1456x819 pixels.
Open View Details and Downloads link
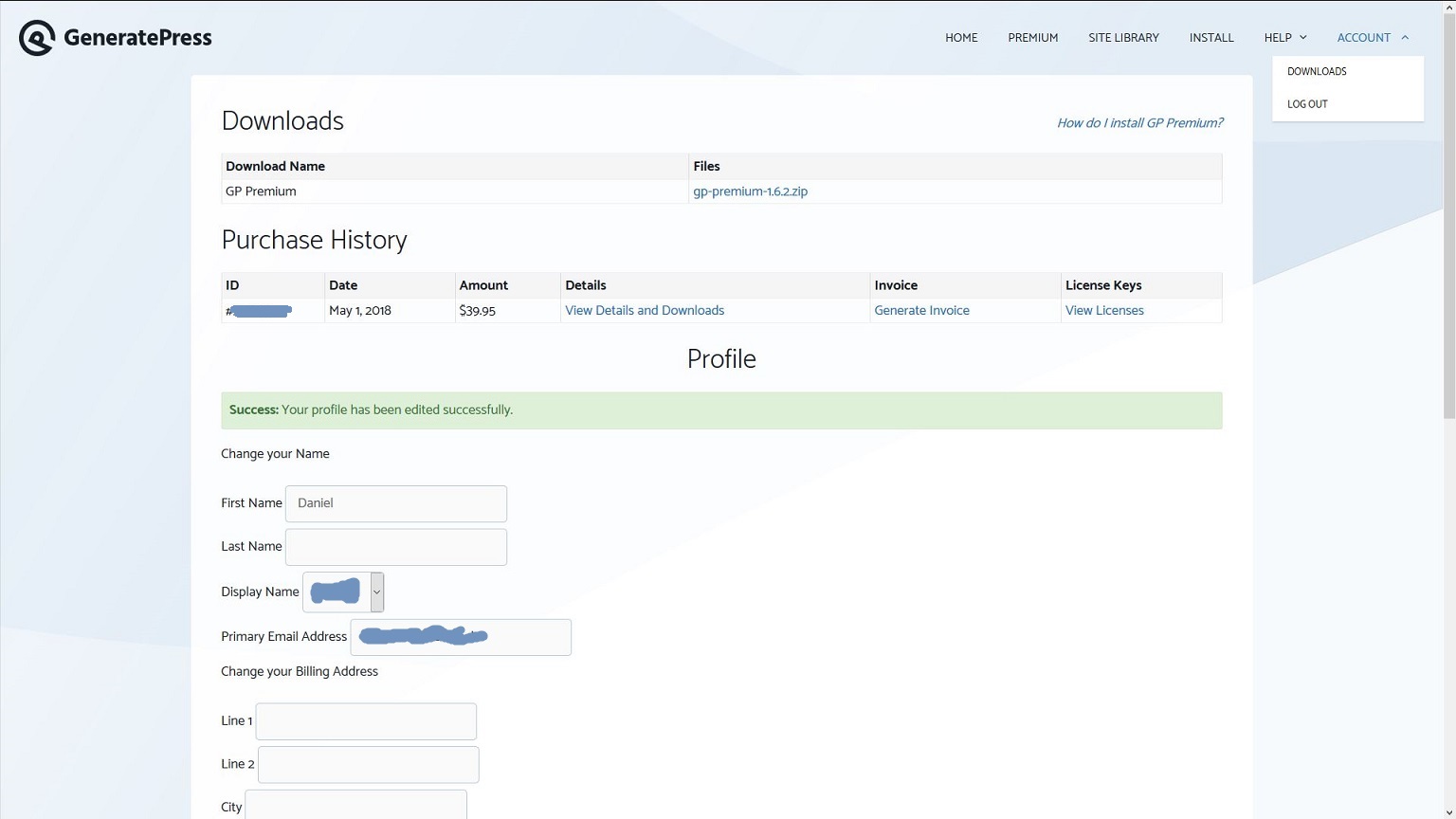tap(645, 311)
